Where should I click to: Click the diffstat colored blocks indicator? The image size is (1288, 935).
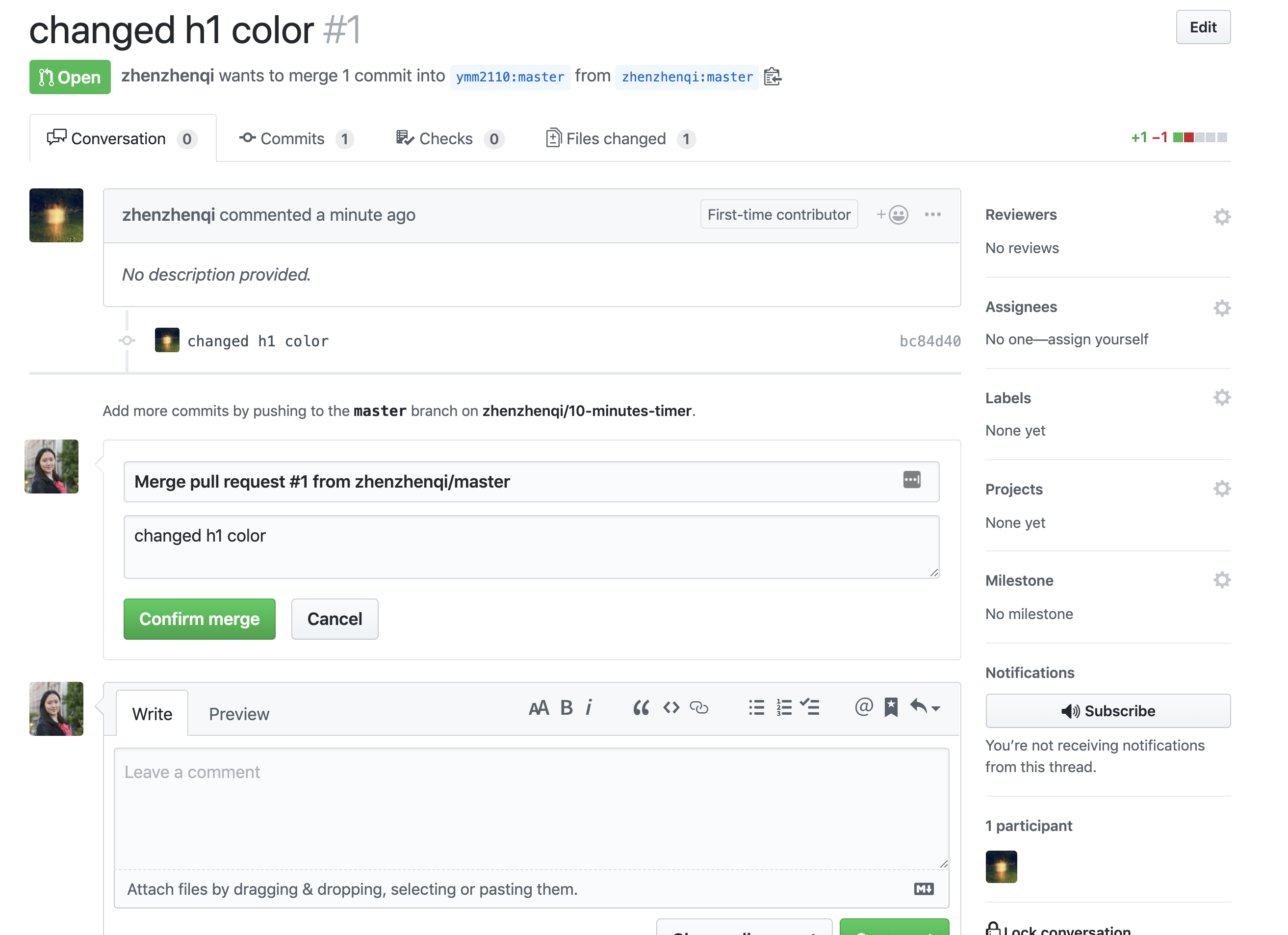[x=1200, y=137]
